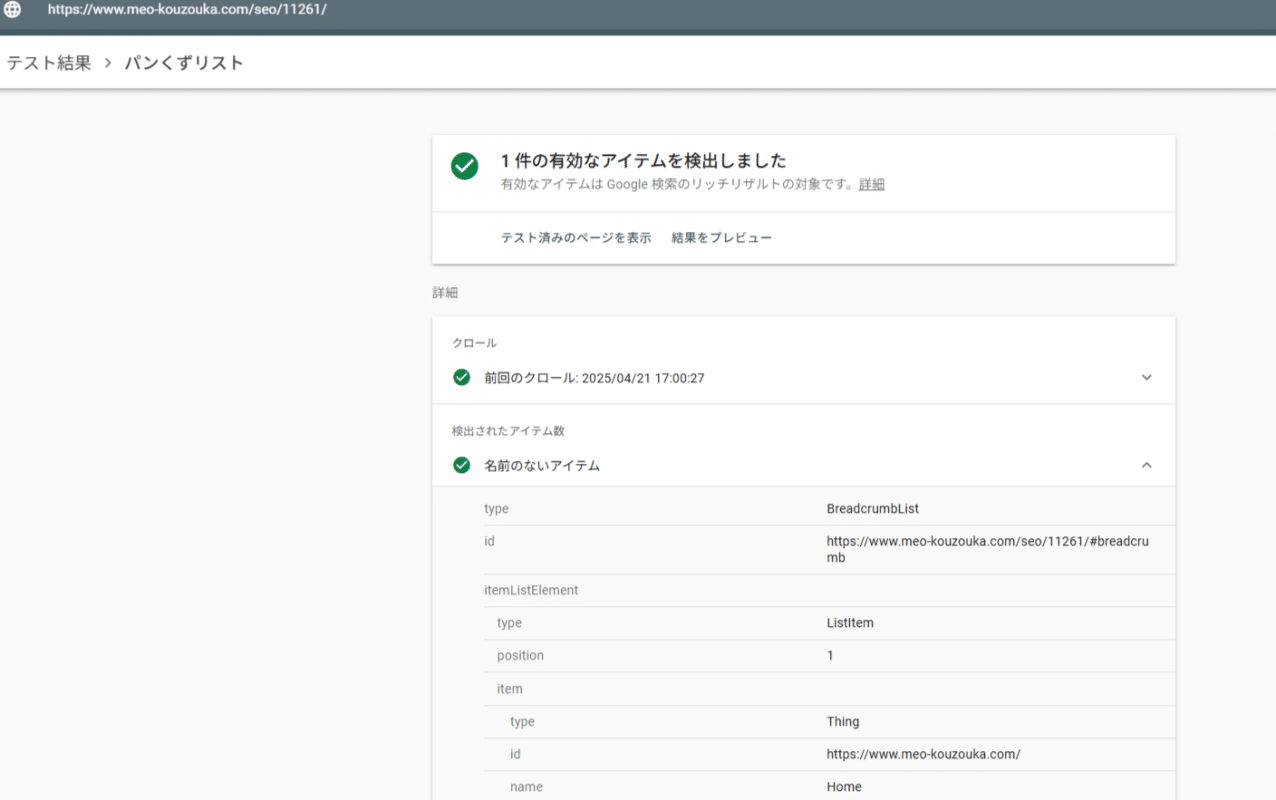The width and height of the screenshot is (1276, 800).
Task: Go back to テスト結果 breadcrumb
Action: pos(49,63)
